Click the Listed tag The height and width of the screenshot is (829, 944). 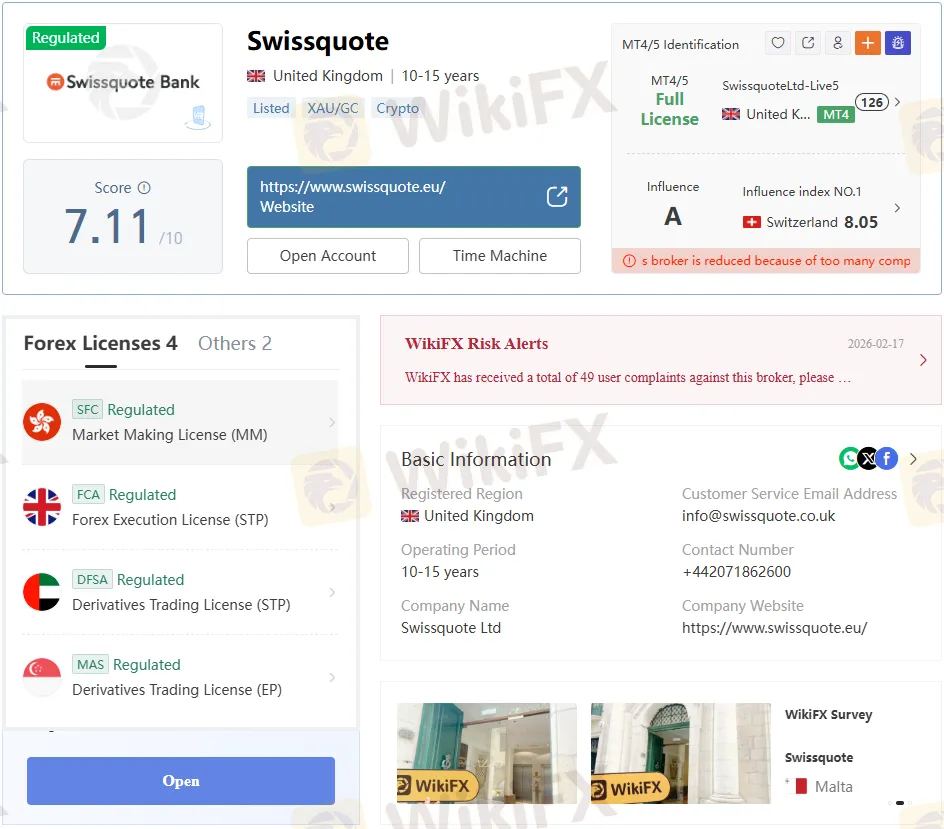click(271, 108)
